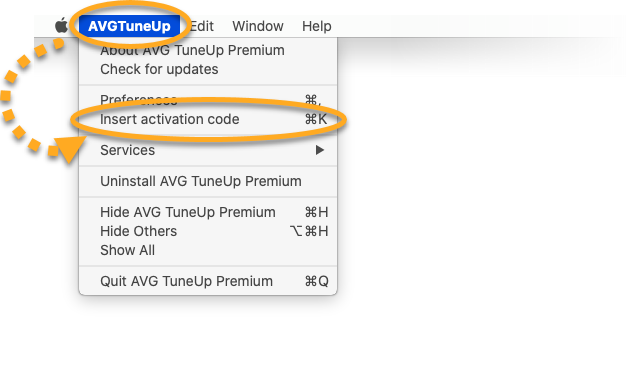Click the ⌘, shortcut beside Preferences
This screenshot has width=627, height=382.
tap(313, 100)
